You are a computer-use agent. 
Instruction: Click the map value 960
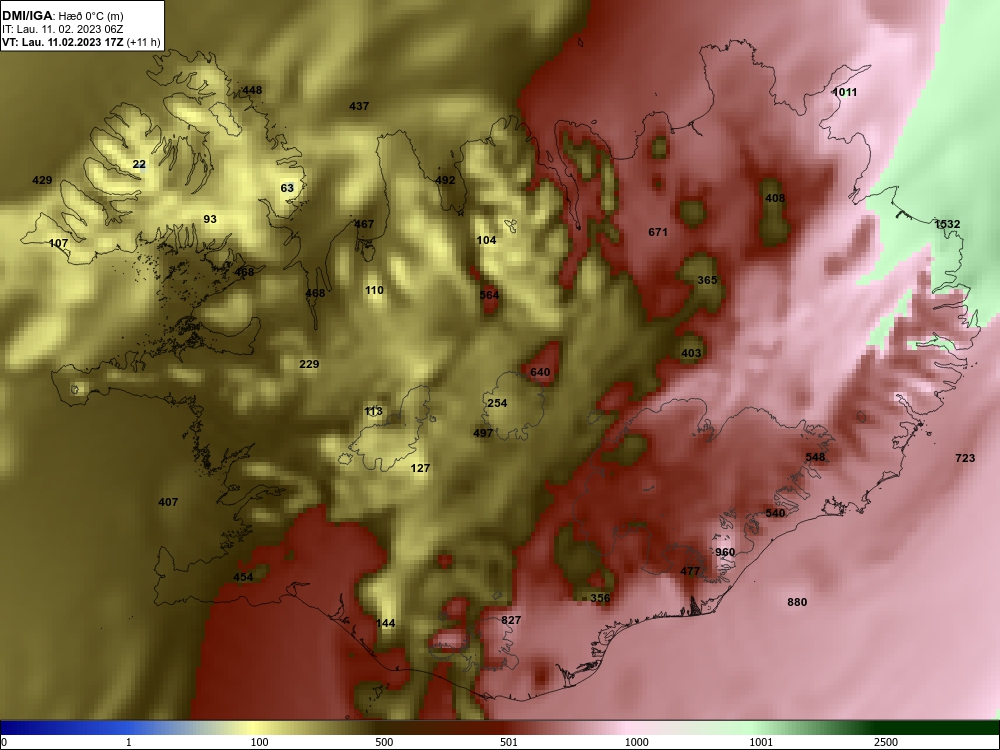pyautogui.click(x=725, y=552)
